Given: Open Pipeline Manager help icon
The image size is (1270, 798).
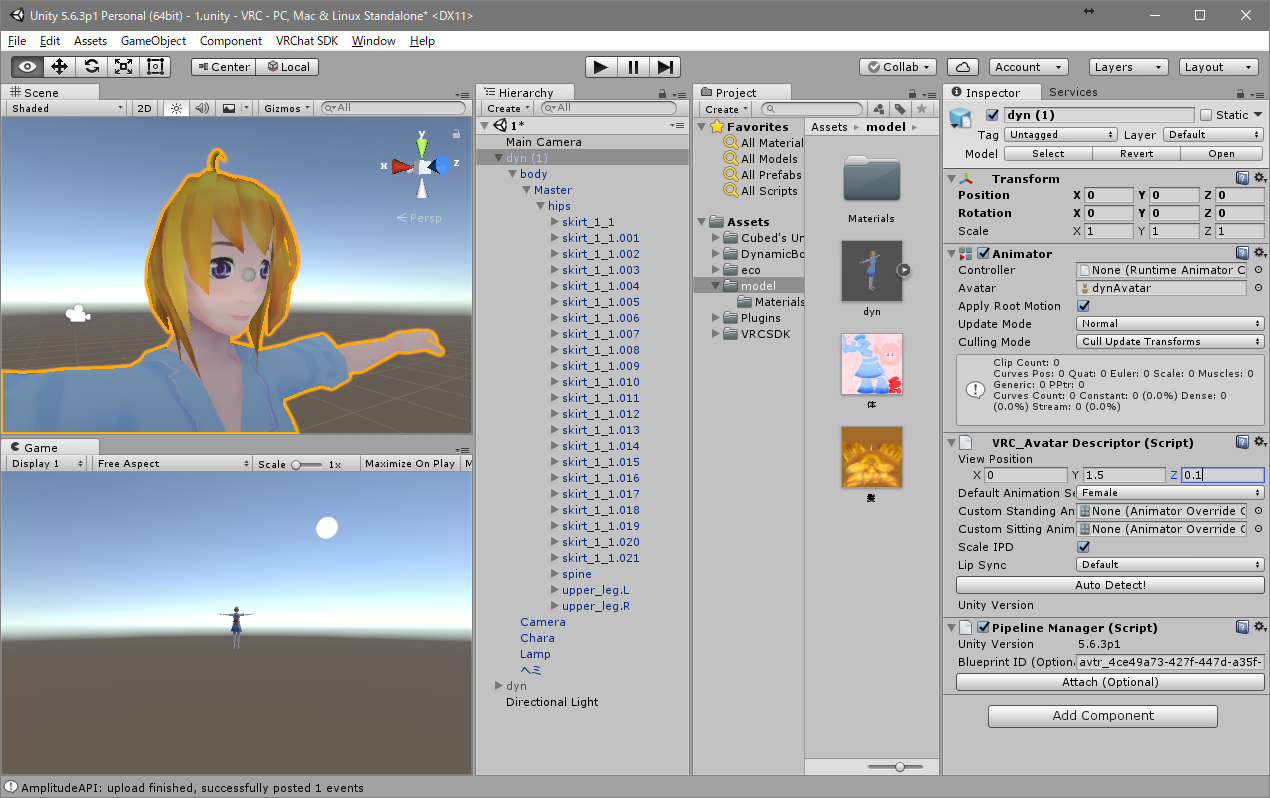Looking at the screenshot, I should (1242, 627).
